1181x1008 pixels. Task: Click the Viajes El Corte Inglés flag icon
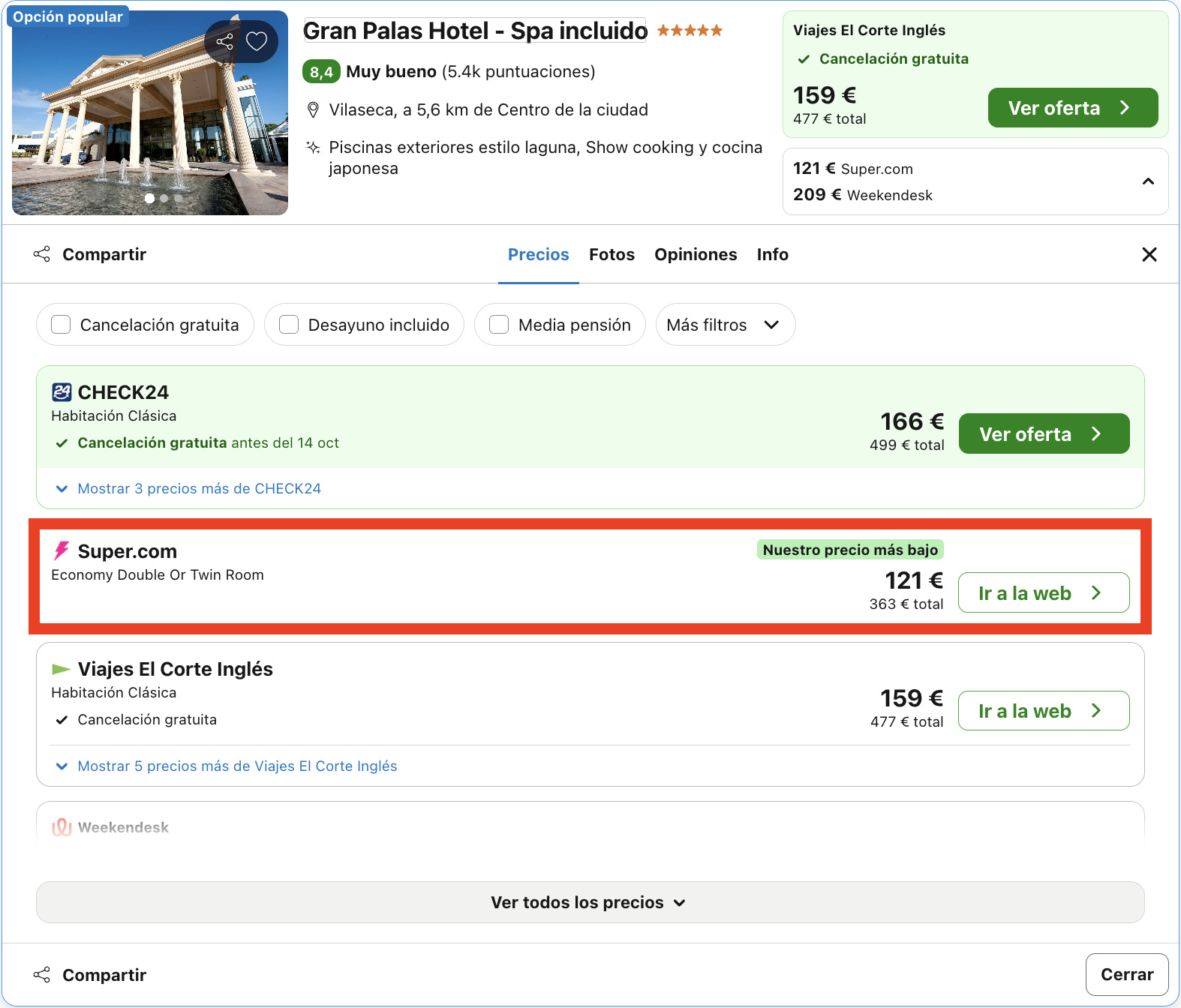[61, 669]
